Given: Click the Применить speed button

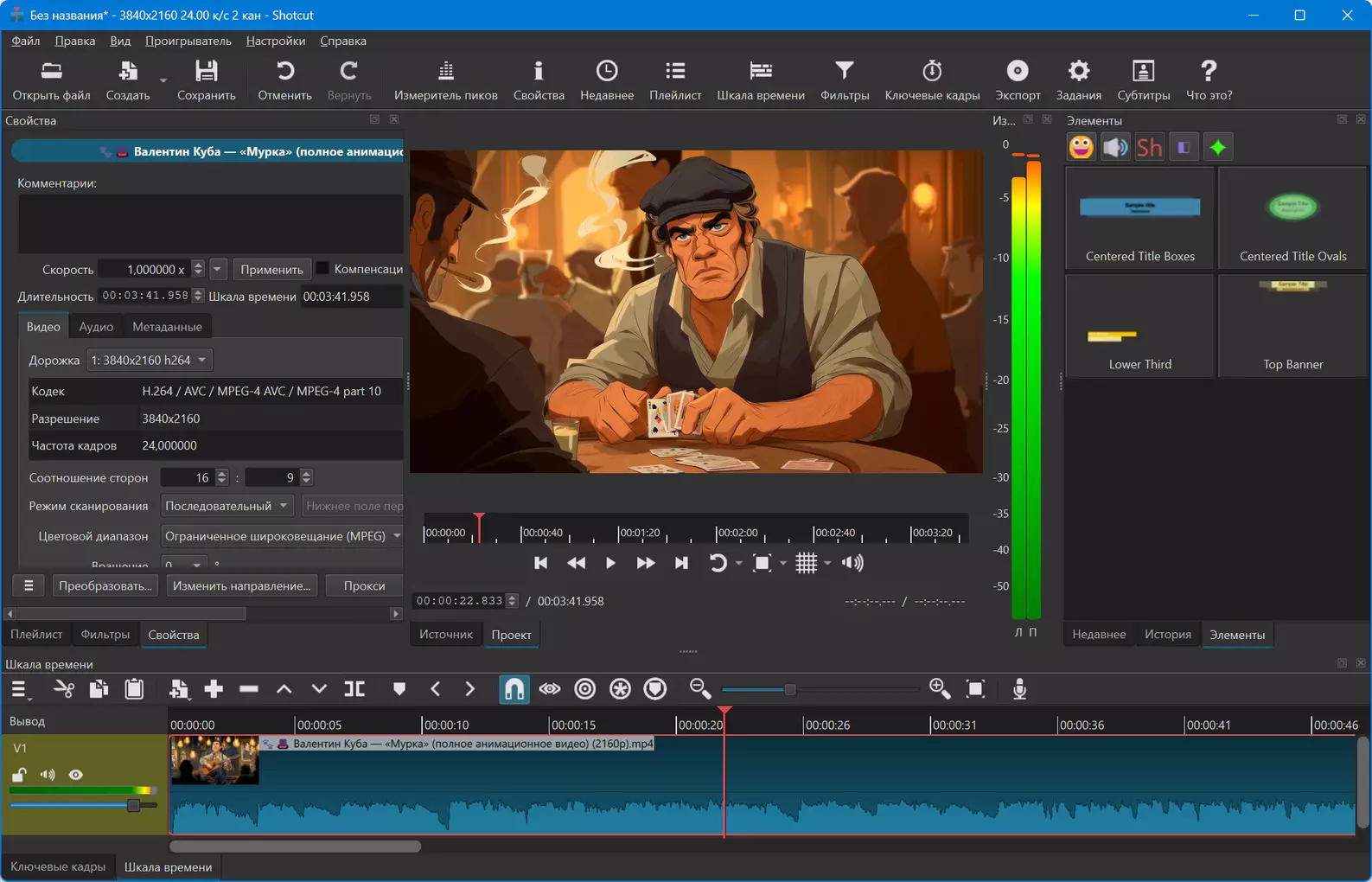Looking at the screenshot, I should point(271,269).
